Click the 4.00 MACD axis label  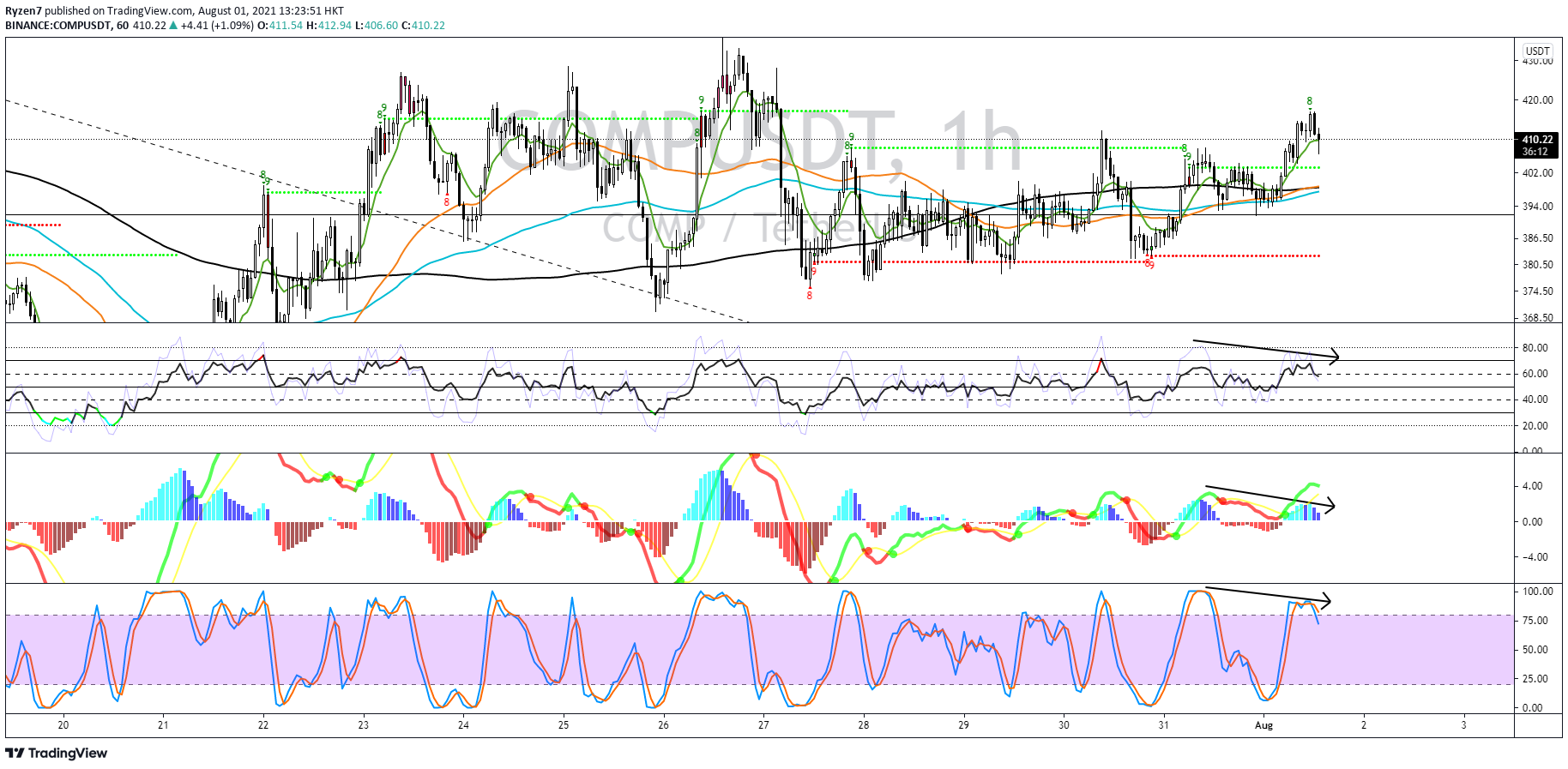click(x=1532, y=485)
